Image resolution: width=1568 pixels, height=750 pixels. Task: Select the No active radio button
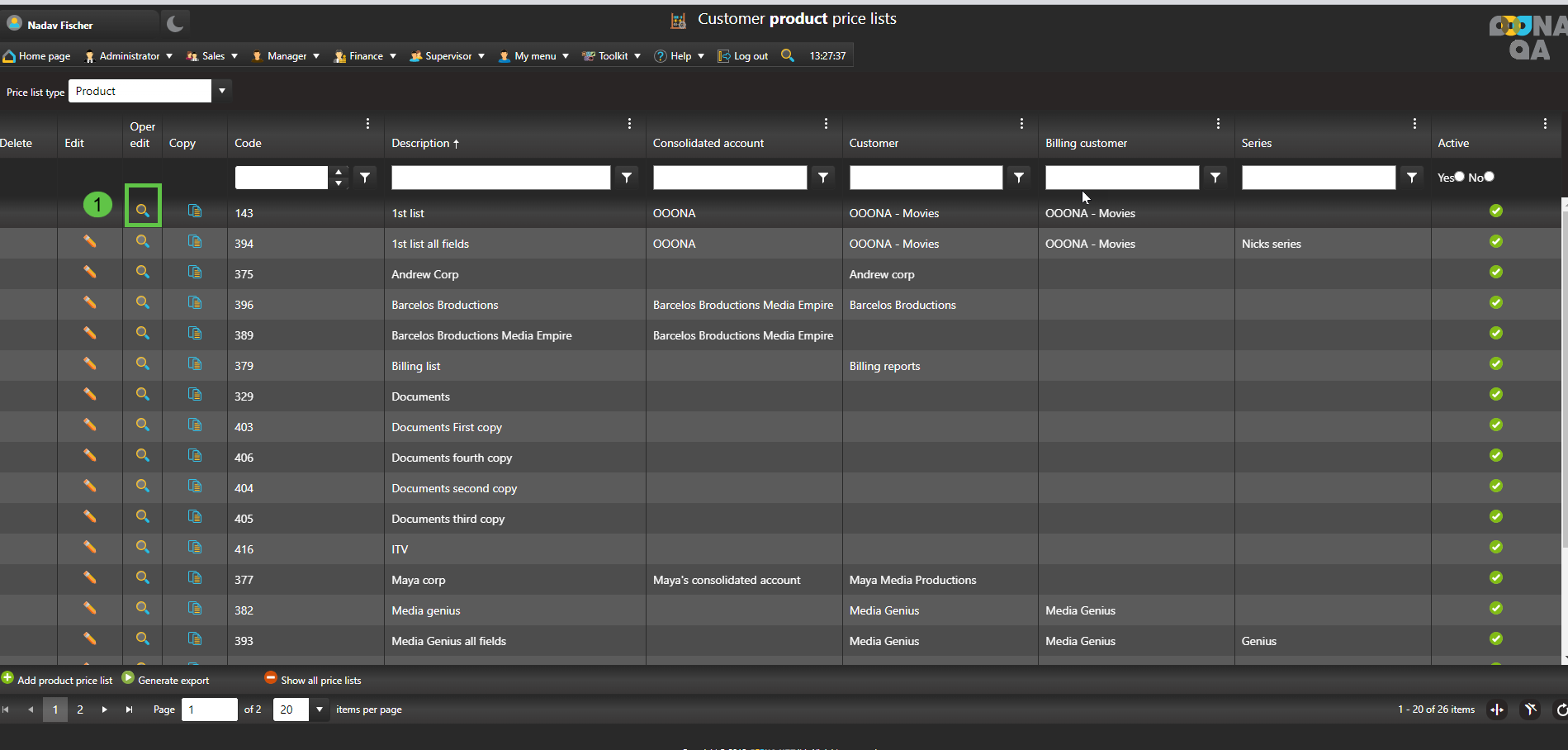tap(1489, 177)
